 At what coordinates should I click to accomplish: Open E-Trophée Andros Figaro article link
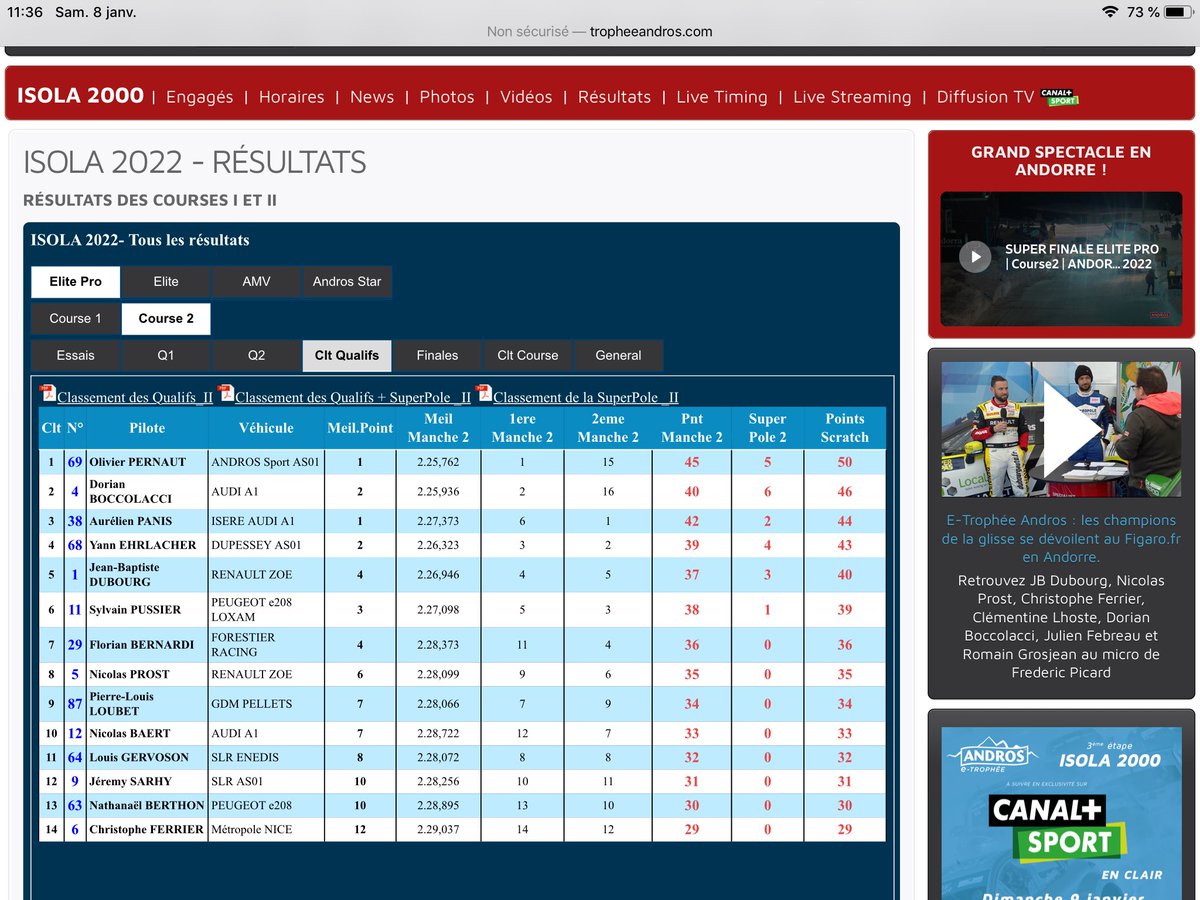(1061, 538)
